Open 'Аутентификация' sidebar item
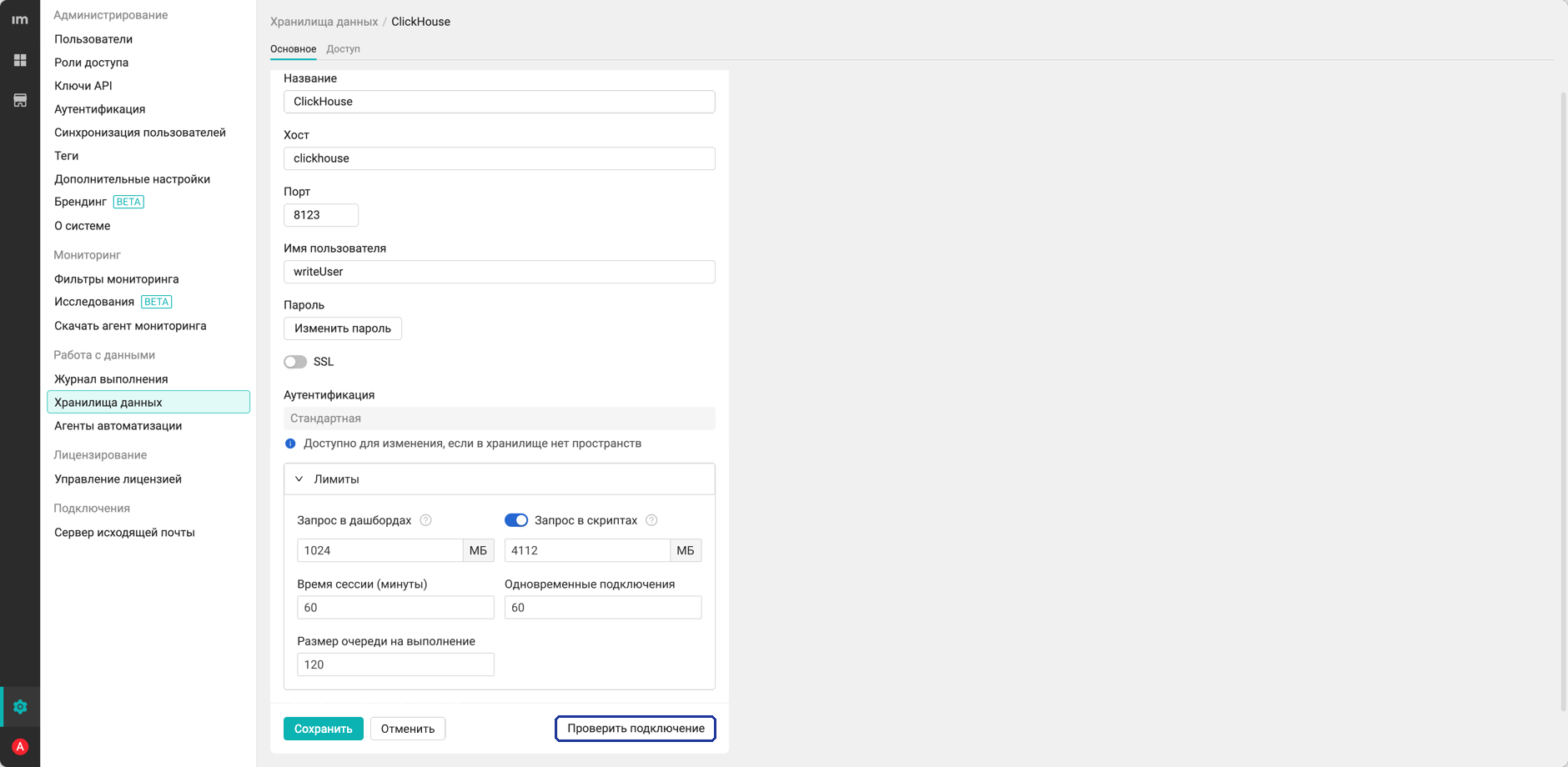This screenshot has height=767, width=1568. coord(99,109)
